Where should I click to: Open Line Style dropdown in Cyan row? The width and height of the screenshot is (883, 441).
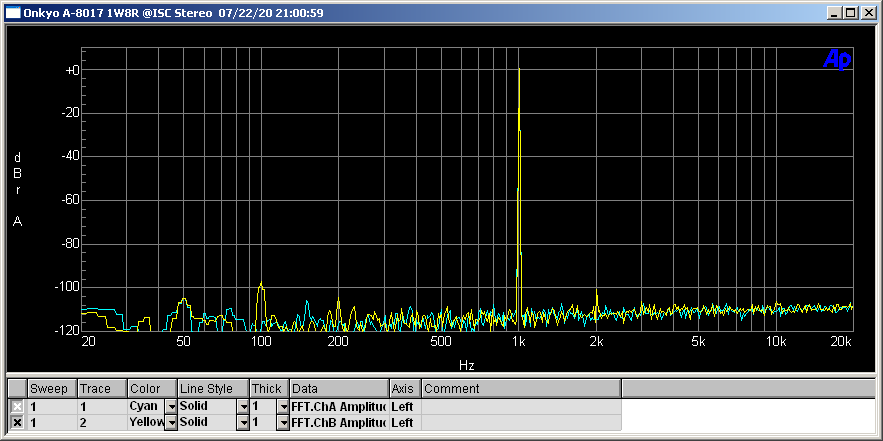coord(243,406)
